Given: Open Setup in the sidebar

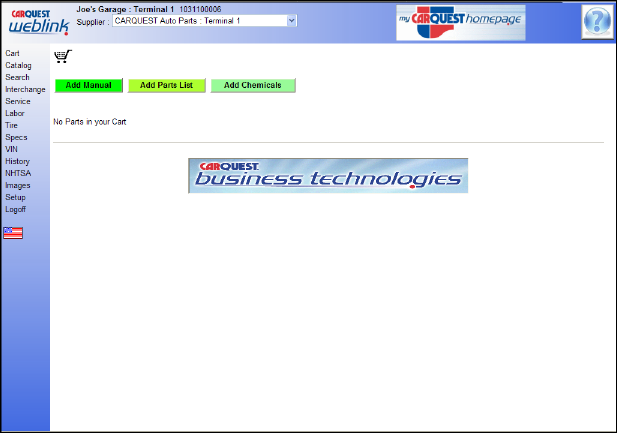Looking at the screenshot, I should [15, 197].
